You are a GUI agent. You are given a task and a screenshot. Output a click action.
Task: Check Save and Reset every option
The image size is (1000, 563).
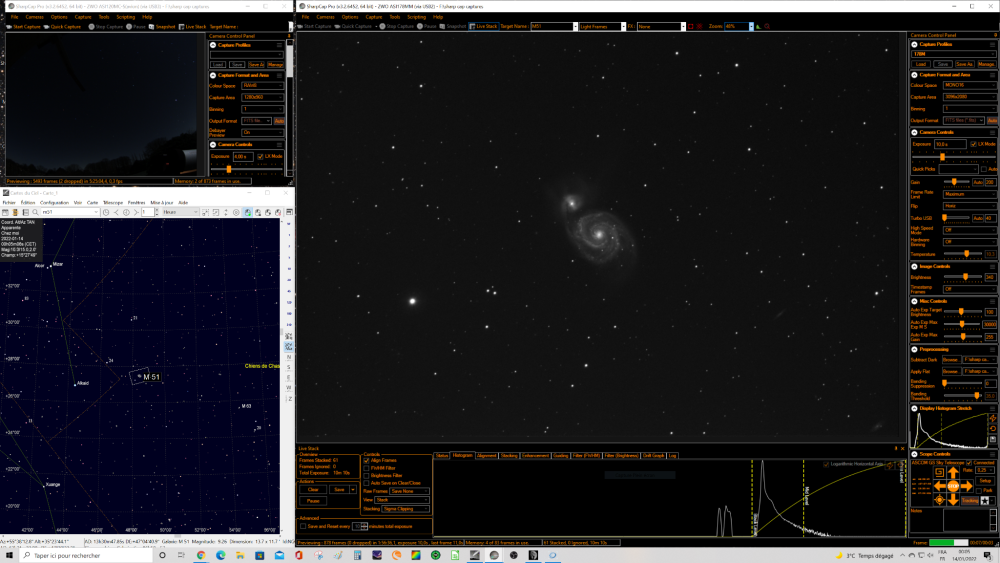pyautogui.click(x=303, y=527)
